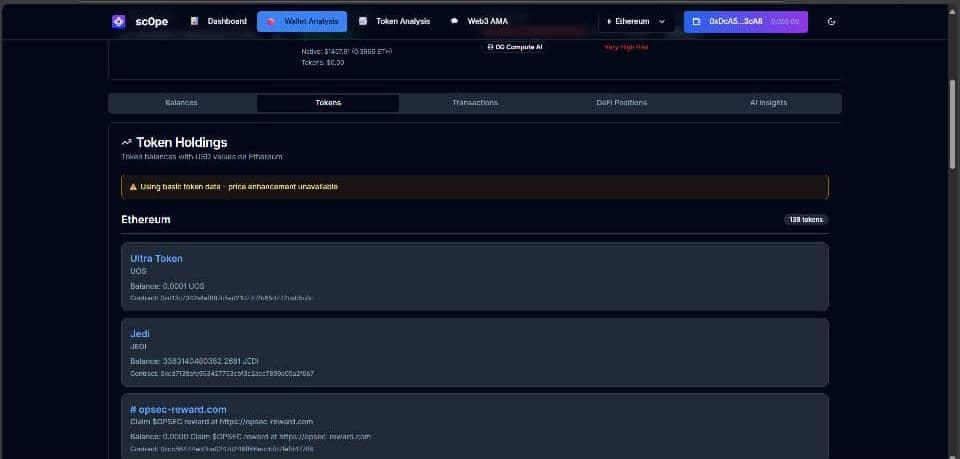Click the wallet icon in address button

[x=696, y=21]
